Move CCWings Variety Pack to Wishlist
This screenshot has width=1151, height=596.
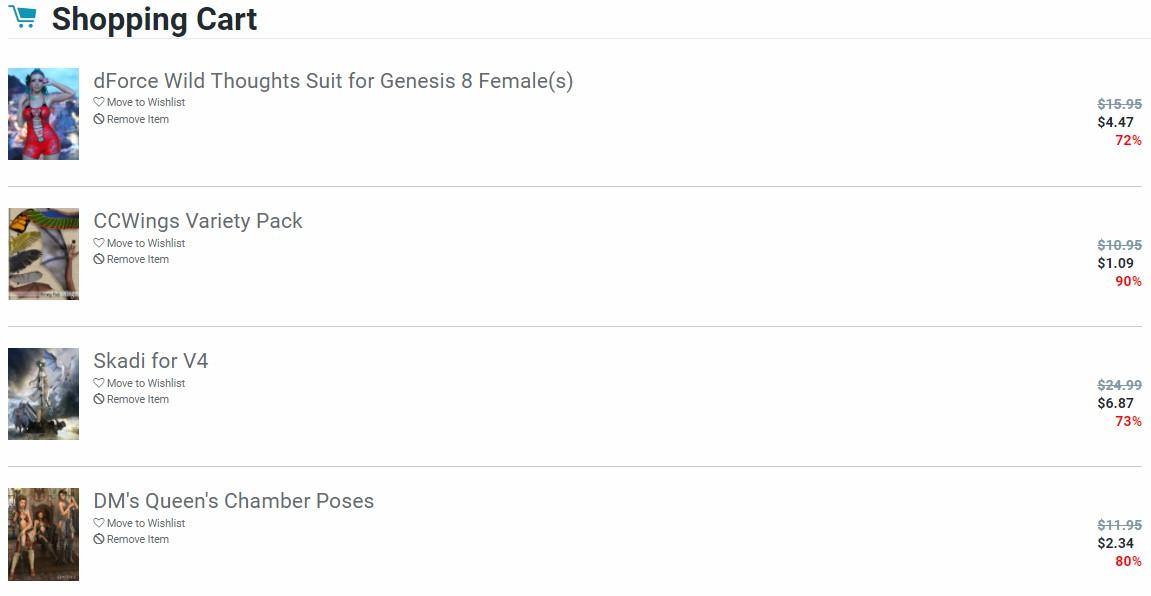click(145, 243)
